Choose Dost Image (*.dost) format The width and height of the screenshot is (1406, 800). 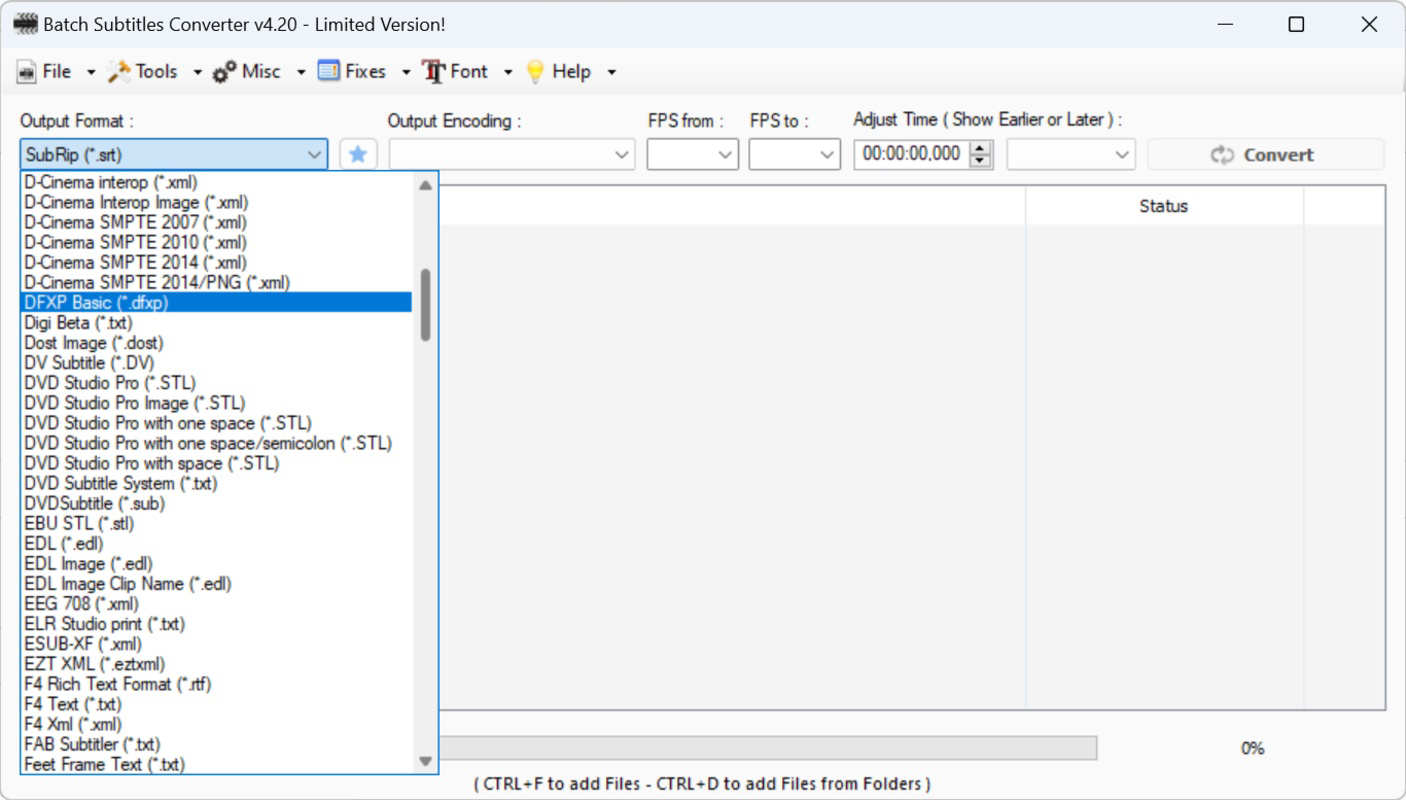pos(216,343)
